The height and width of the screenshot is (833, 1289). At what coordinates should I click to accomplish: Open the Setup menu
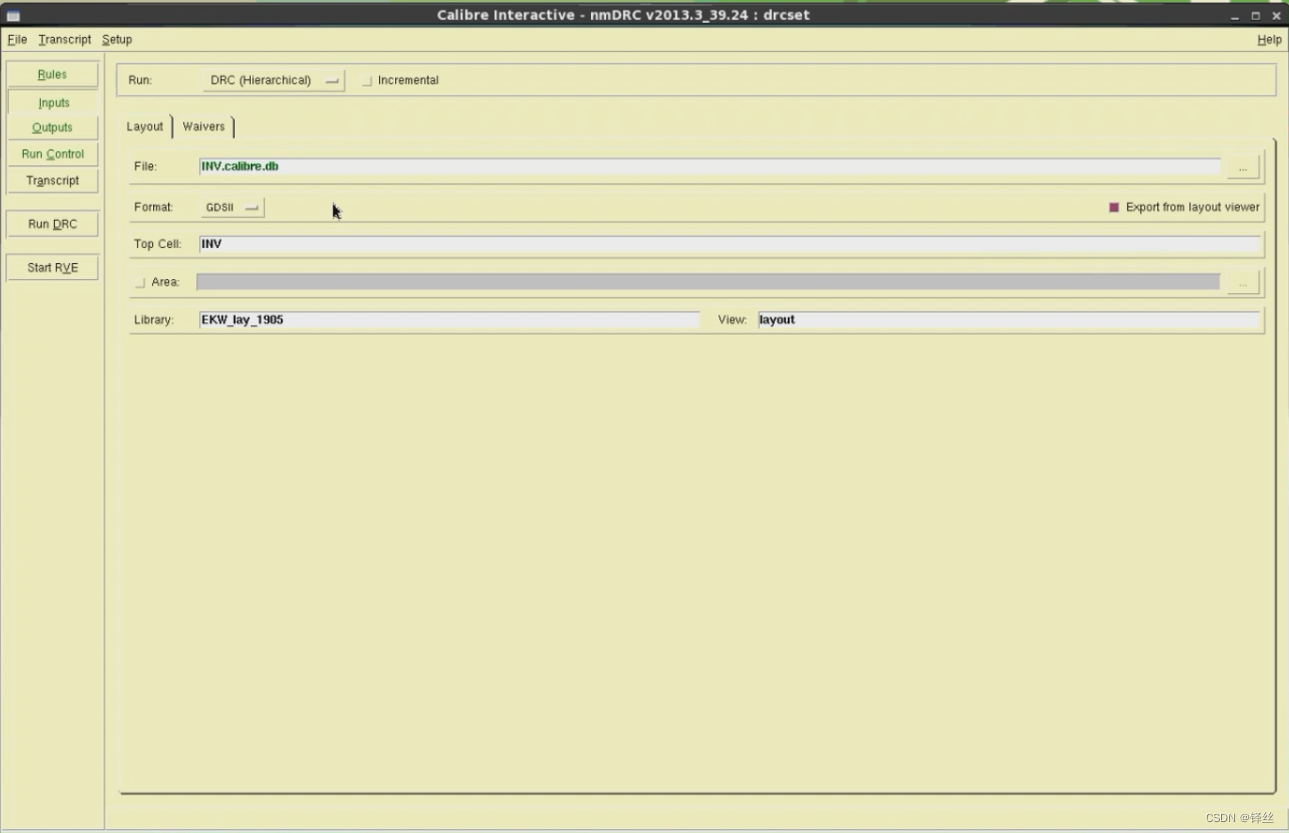click(117, 39)
